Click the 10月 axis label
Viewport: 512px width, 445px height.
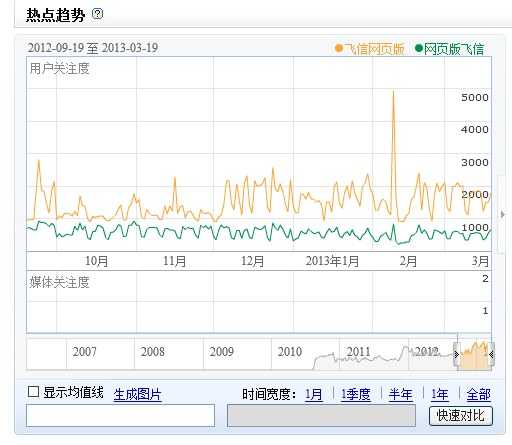click(96, 261)
